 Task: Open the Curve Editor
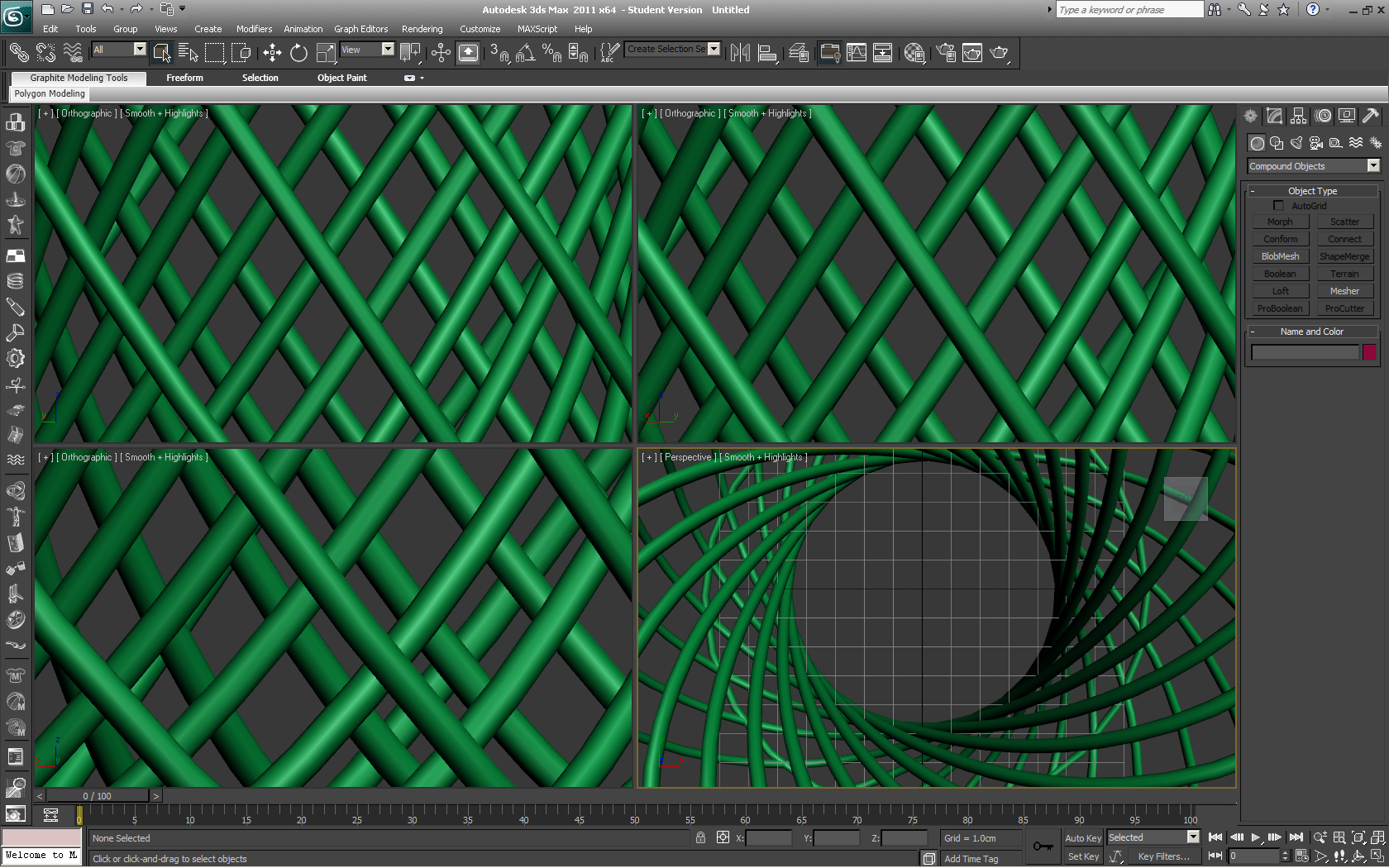(x=857, y=53)
